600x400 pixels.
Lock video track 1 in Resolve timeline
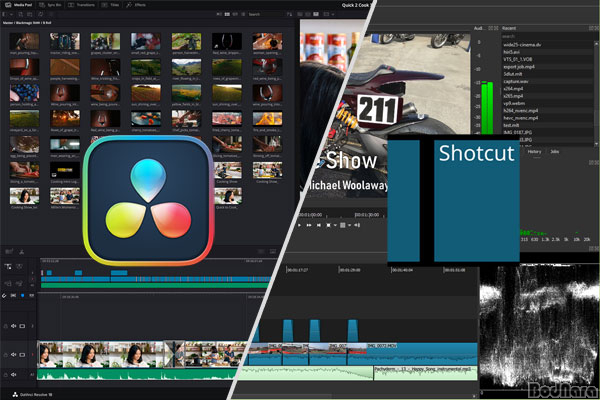(5, 355)
